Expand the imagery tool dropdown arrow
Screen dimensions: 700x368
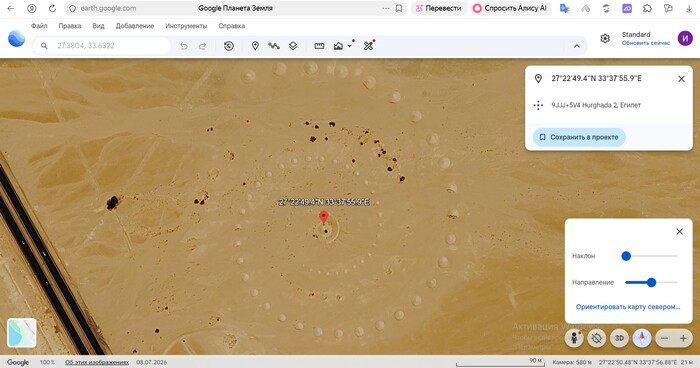pyautogui.click(x=350, y=46)
